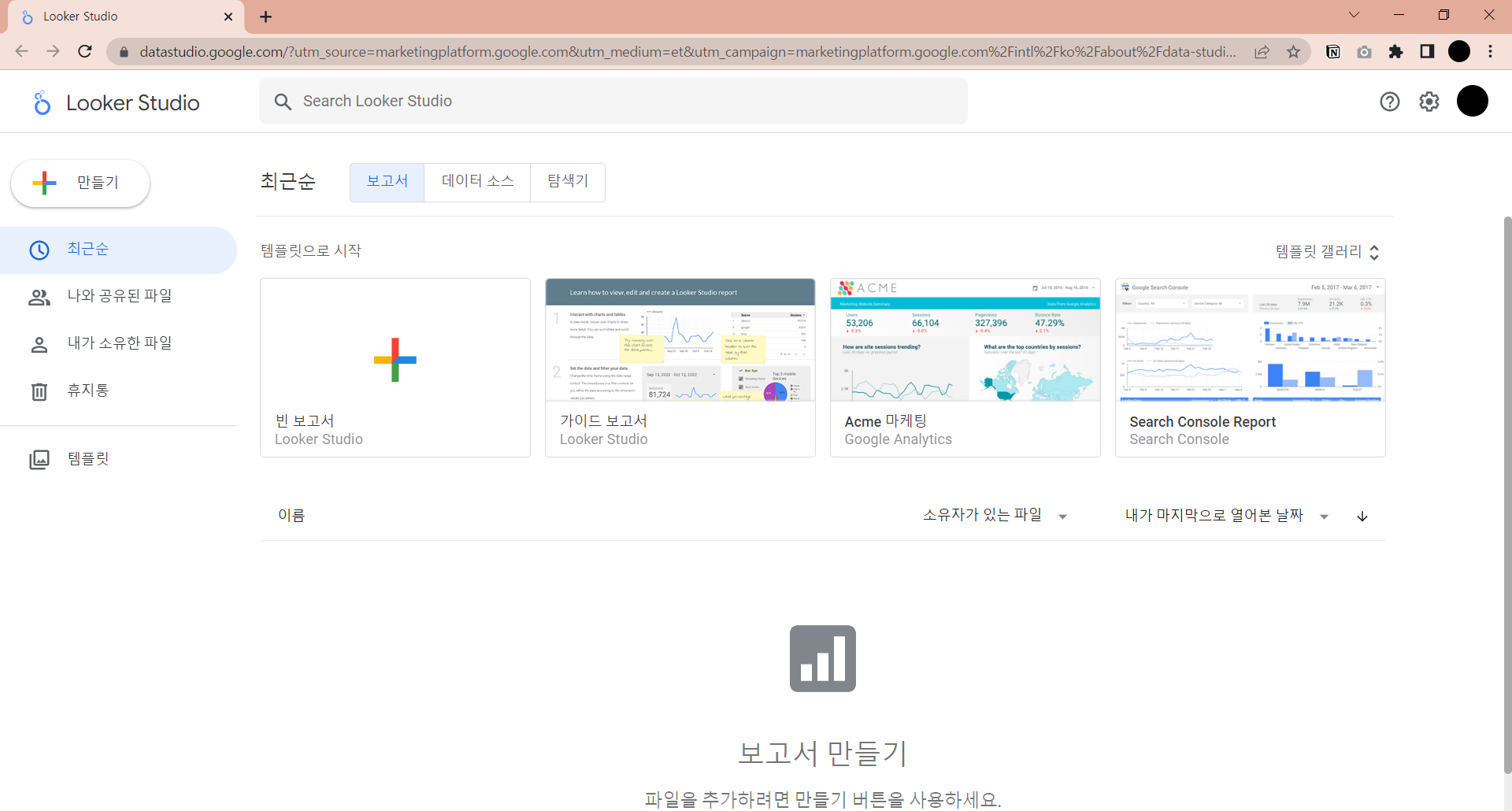Switch to the 탐색기 tab
1512x811 pixels.
point(568,182)
